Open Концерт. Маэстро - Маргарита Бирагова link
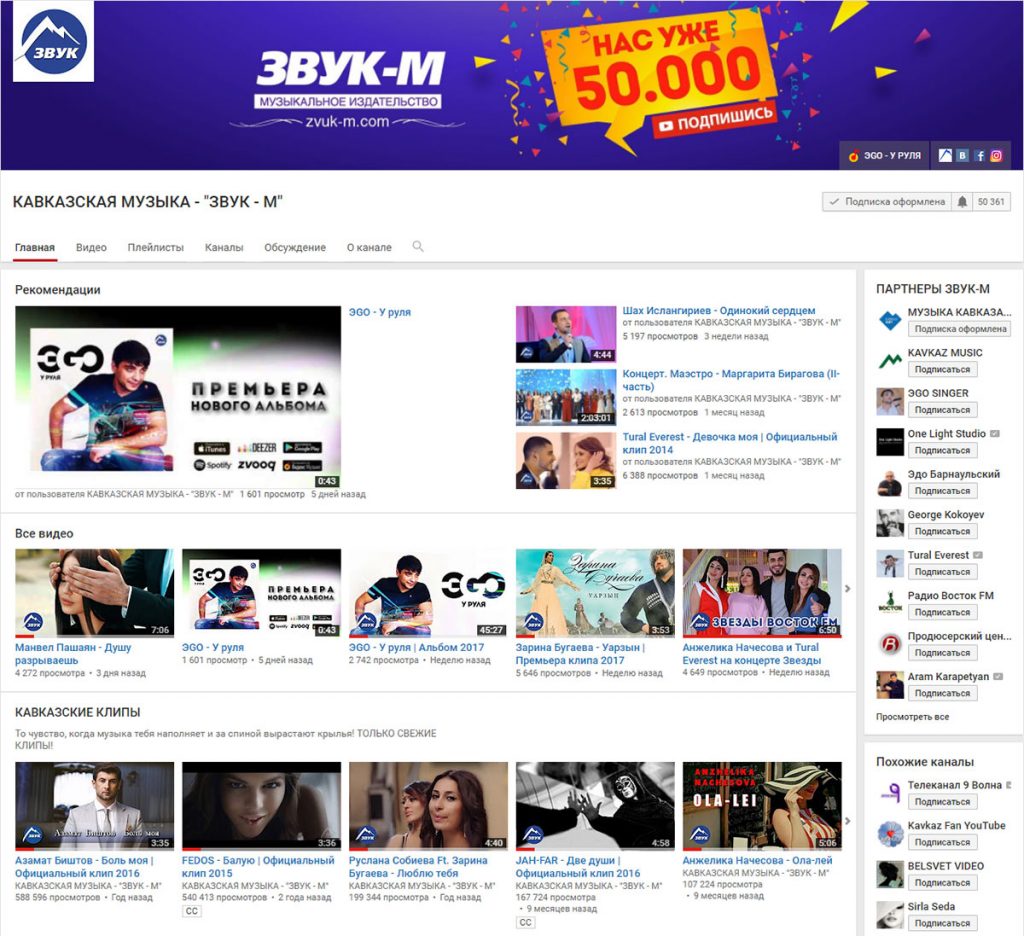Image resolution: width=1024 pixels, height=936 pixels. pos(731,380)
